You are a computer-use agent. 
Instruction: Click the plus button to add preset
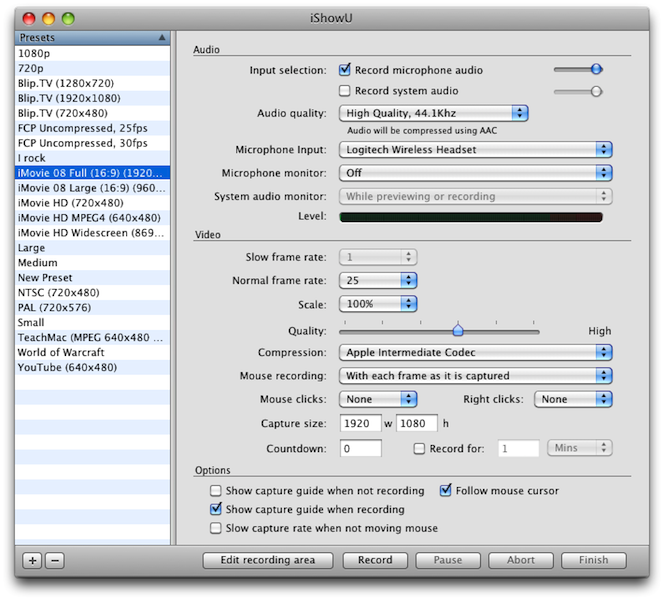click(x=32, y=560)
